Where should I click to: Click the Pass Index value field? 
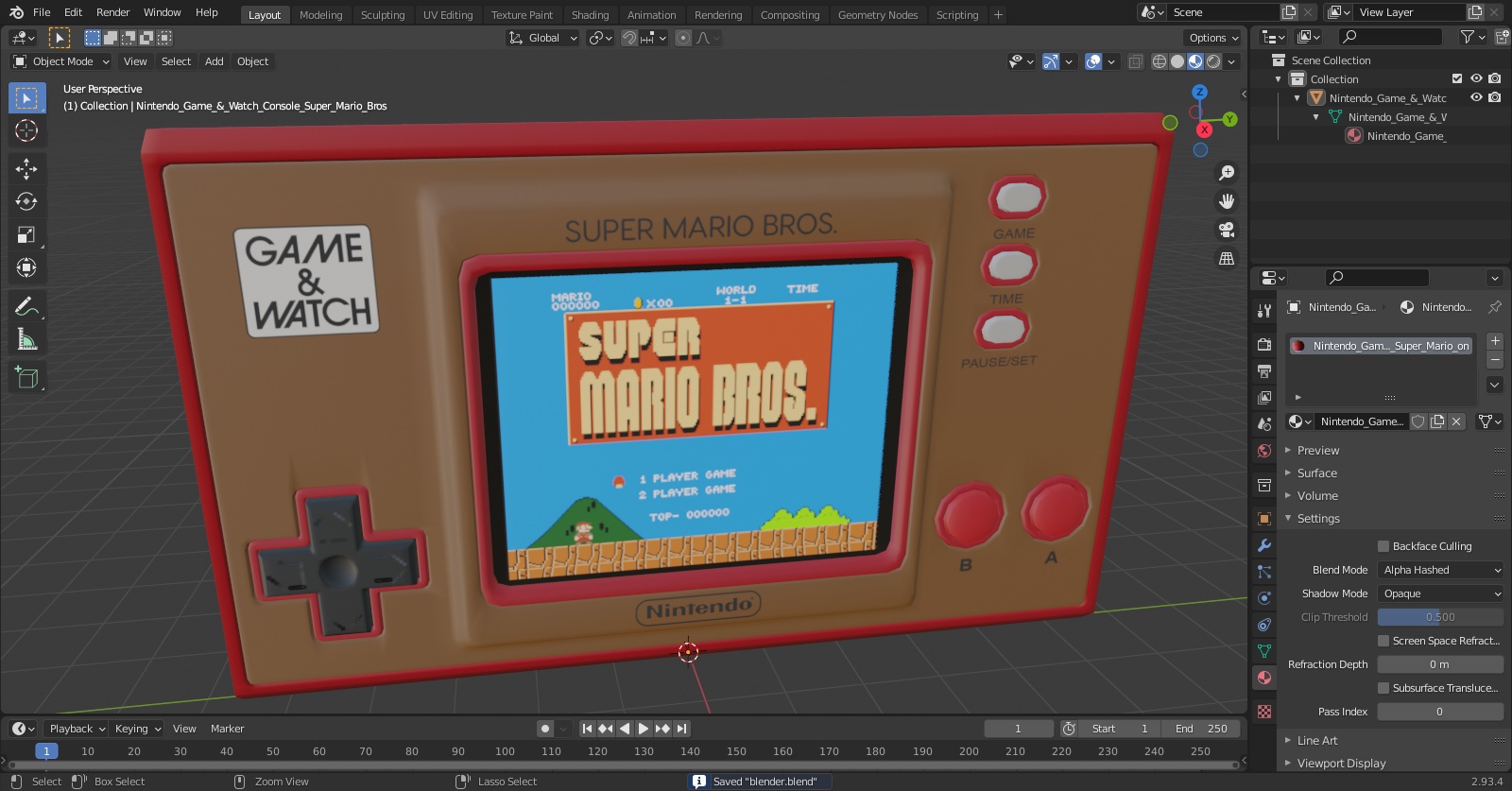coord(1440,712)
